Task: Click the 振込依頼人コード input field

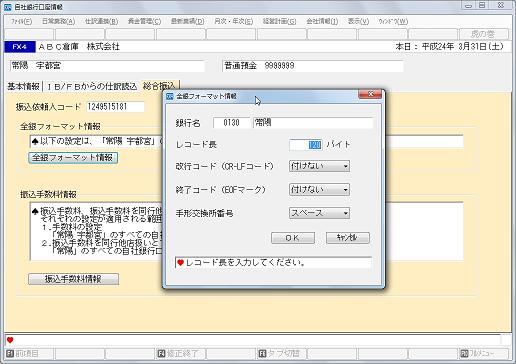Action: (x=115, y=107)
